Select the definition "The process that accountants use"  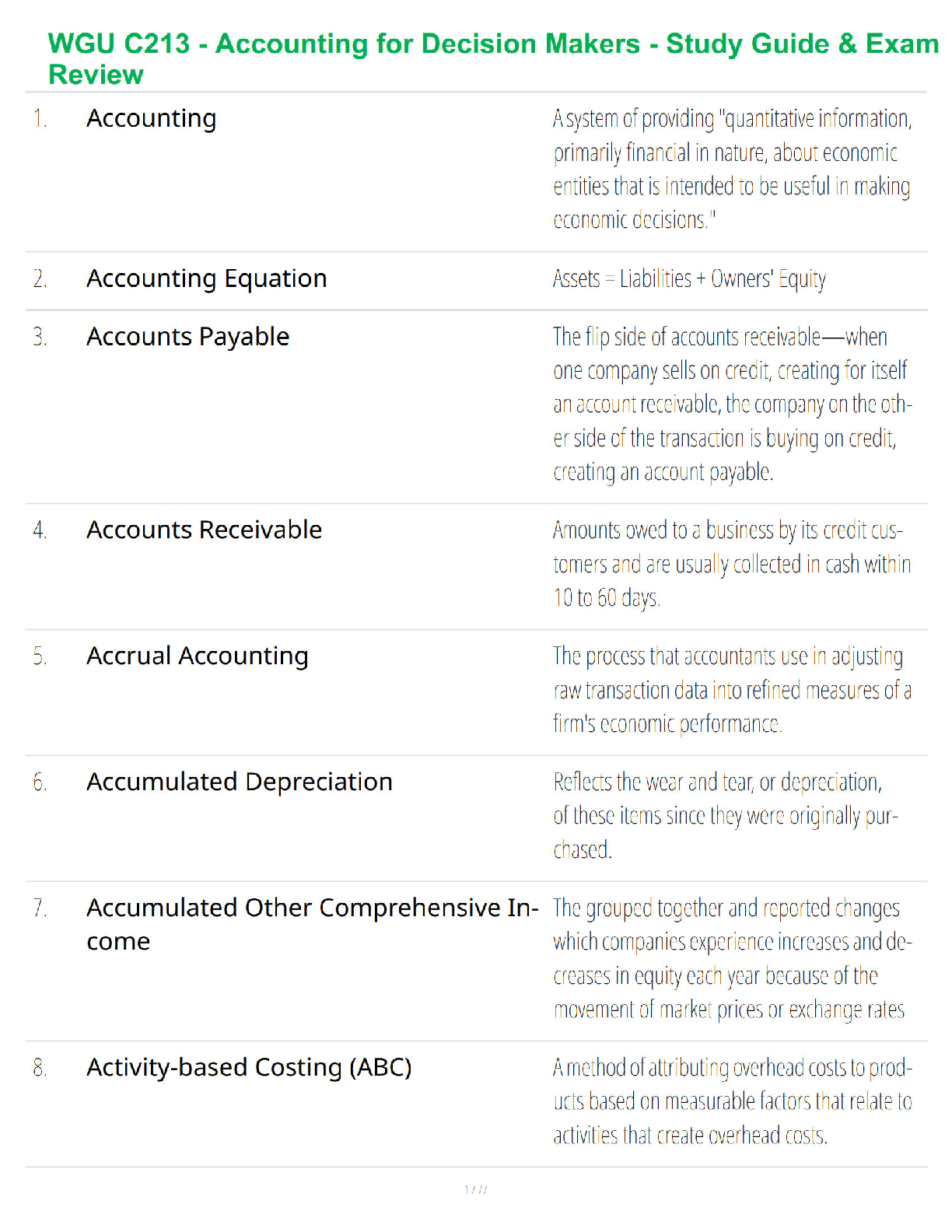click(x=731, y=690)
